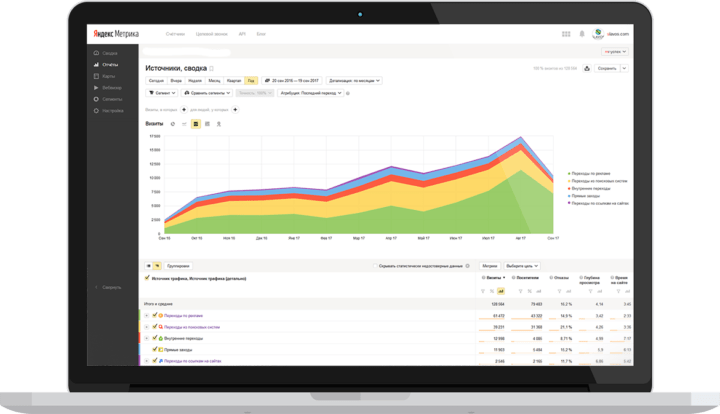
Task: Open the Детализация по месяцам dropdown
Action: (354, 81)
